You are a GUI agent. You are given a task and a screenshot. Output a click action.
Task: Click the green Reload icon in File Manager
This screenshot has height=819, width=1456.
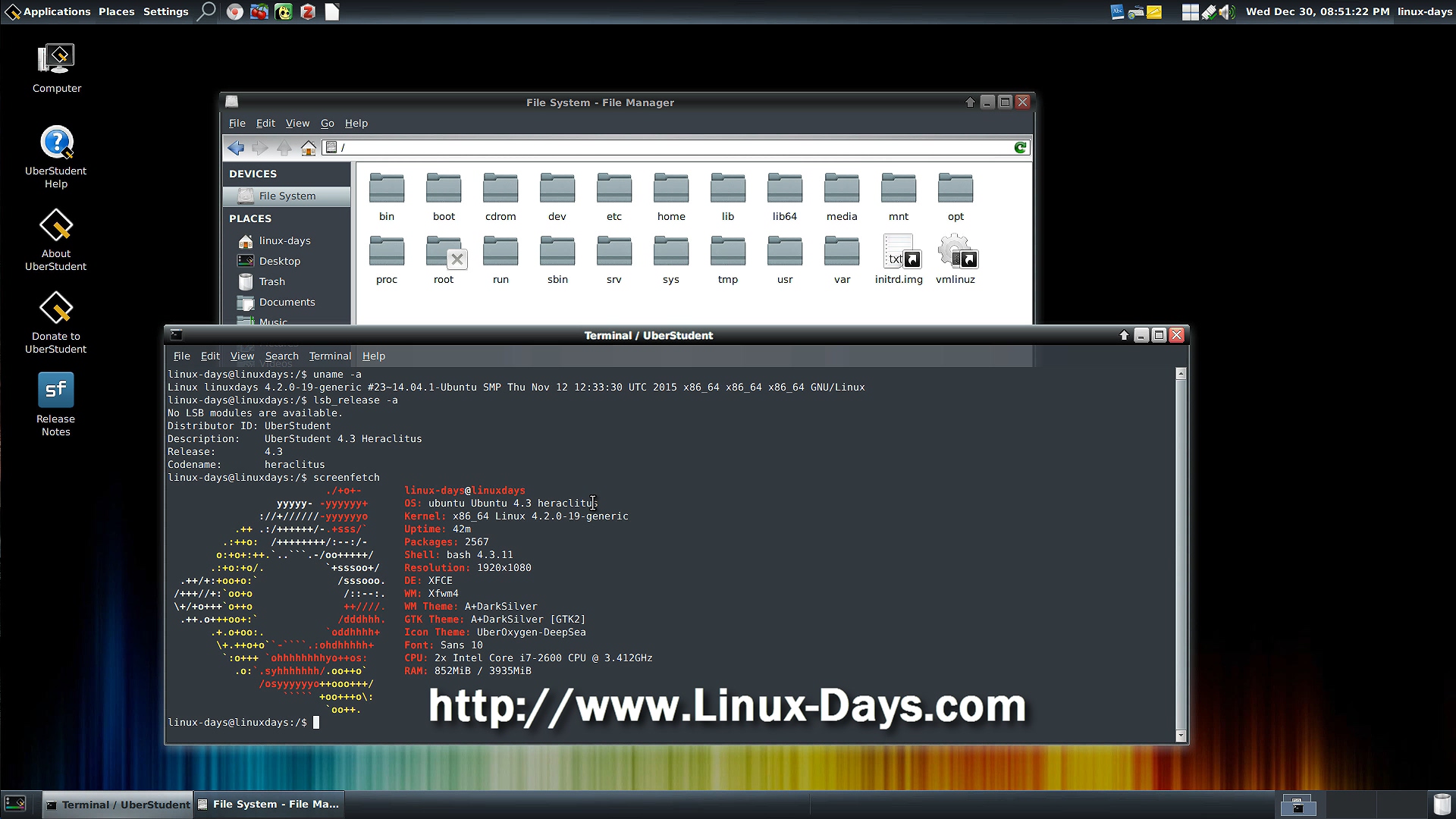pos(1021,148)
